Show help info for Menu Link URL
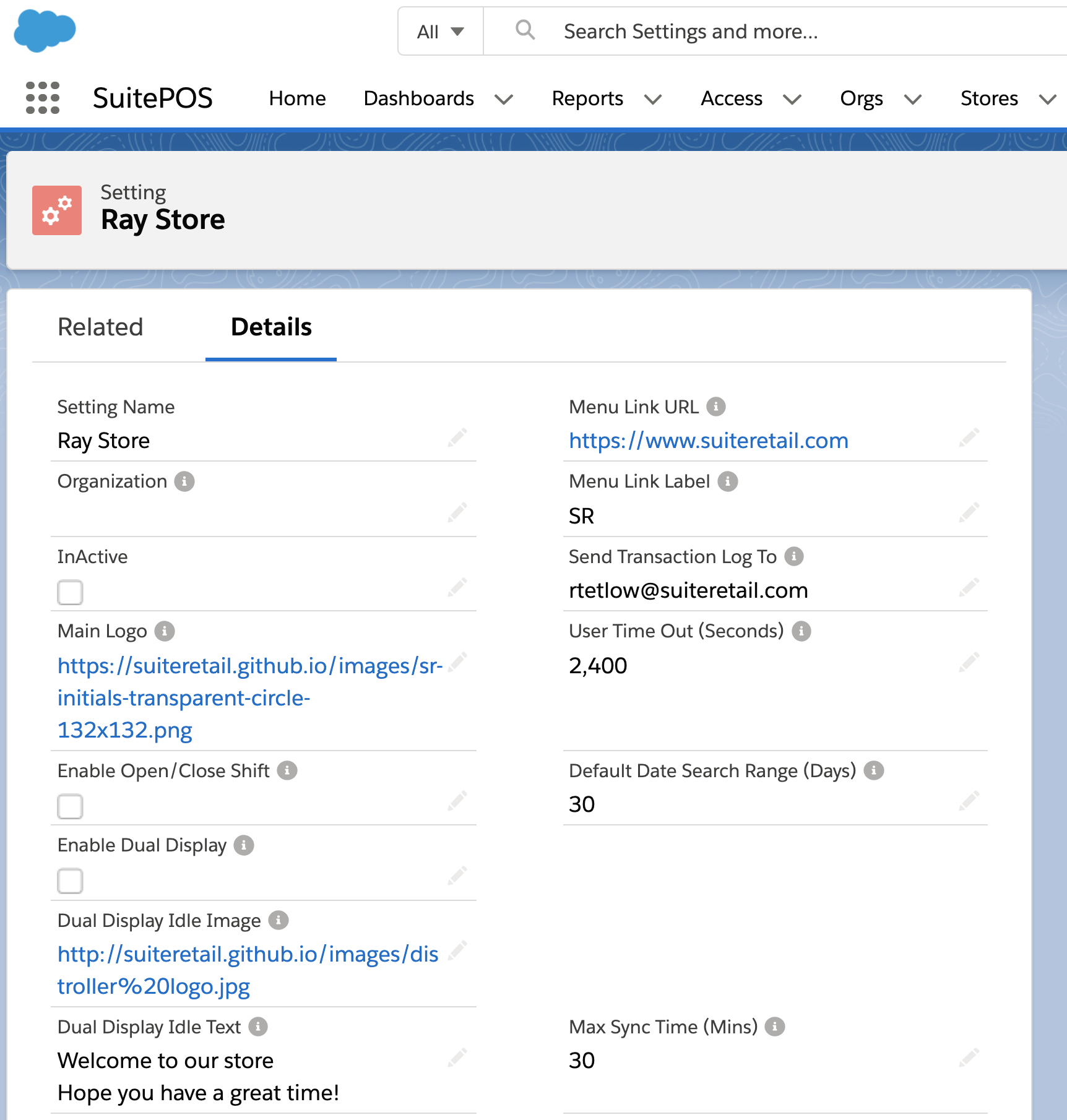 point(716,407)
